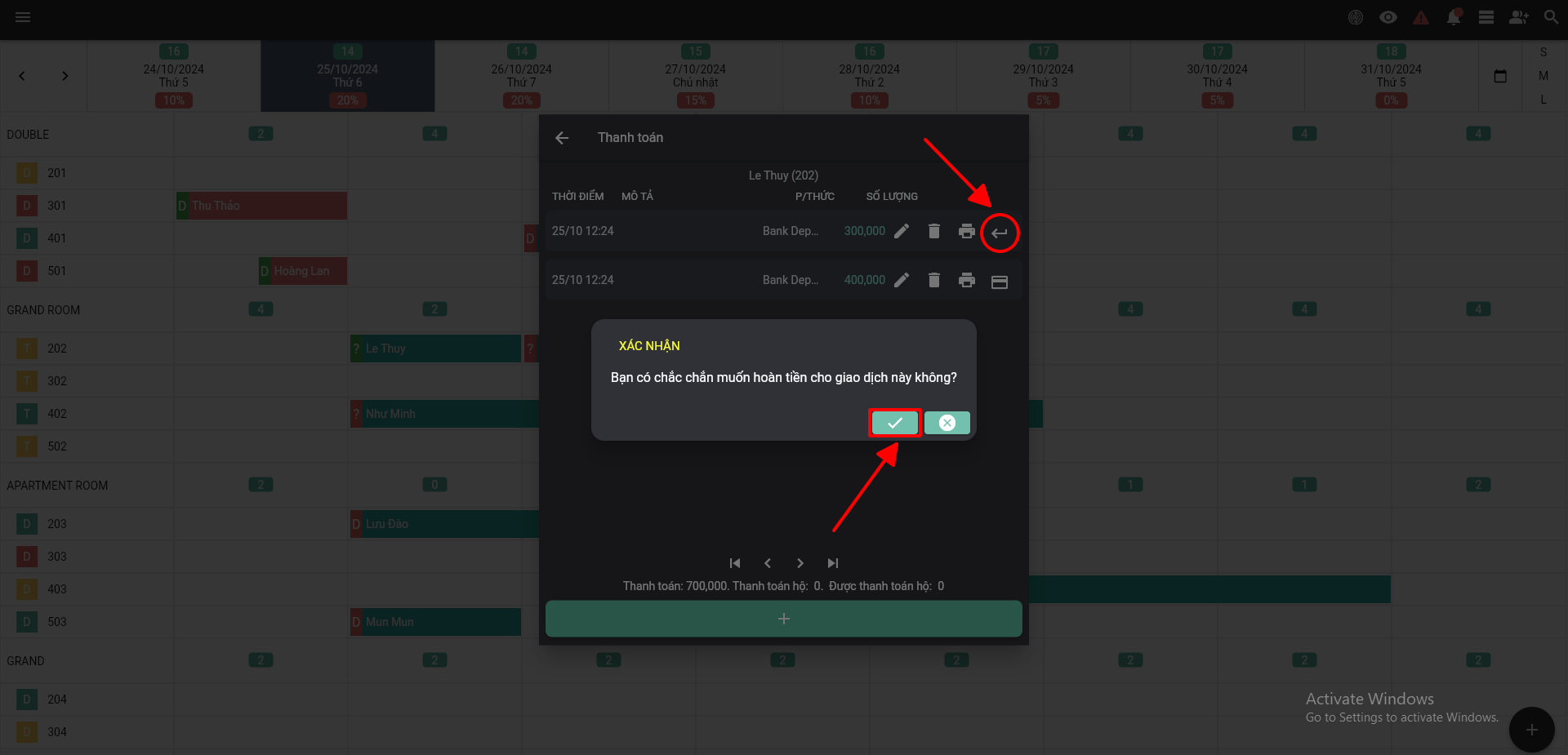Viewport: 1568px width, 755px height.
Task: Expand the DOUBLE room category
Action: click(x=29, y=135)
